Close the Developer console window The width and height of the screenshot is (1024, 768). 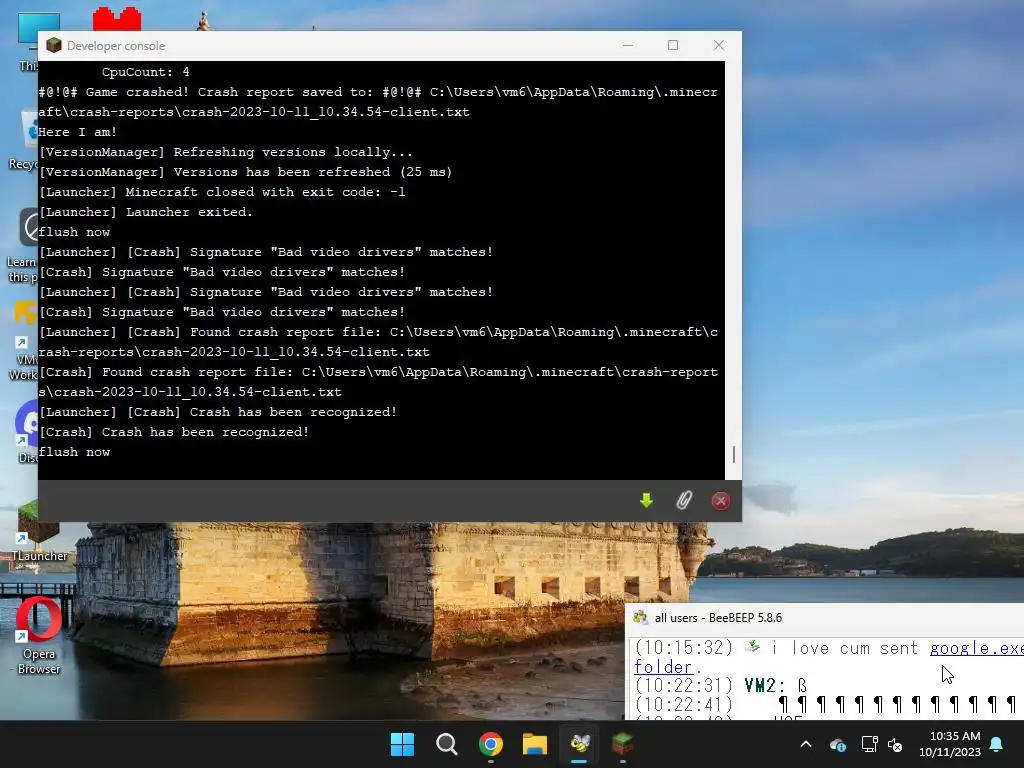(x=718, y=45)
